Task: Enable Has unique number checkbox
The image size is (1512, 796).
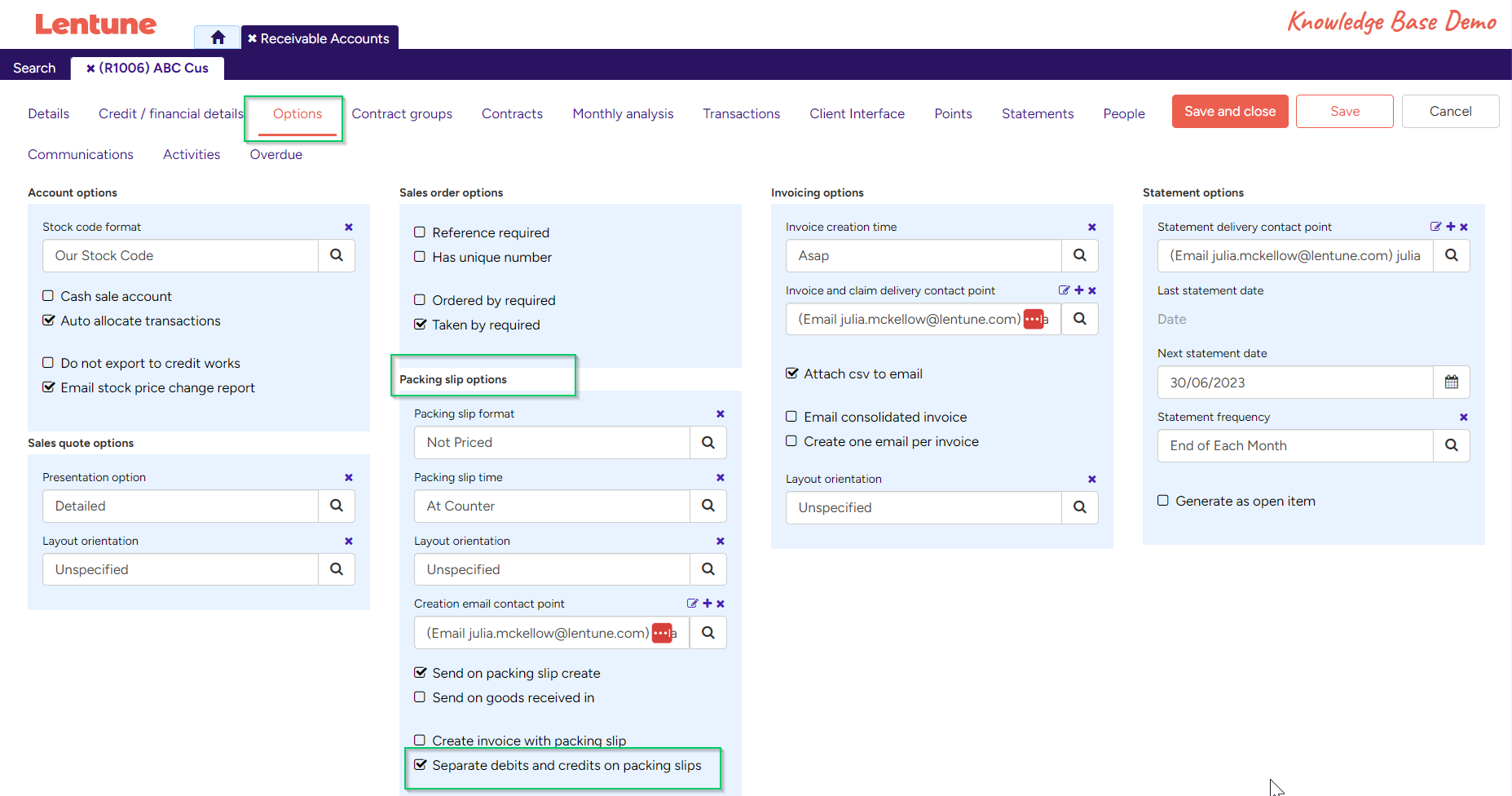Action: (x=420, y=257)
